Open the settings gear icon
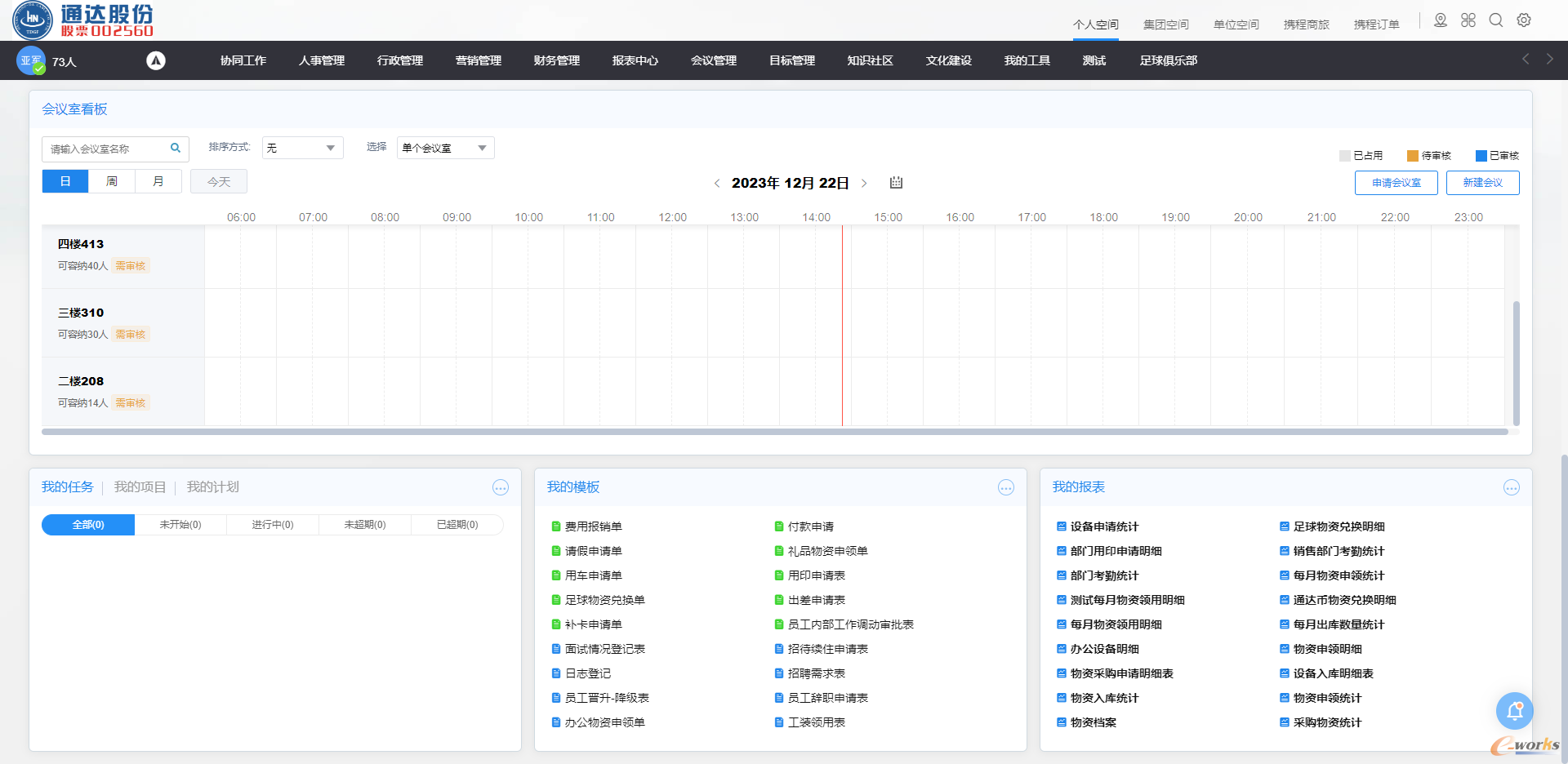This screenshot has width=1568, height=764. 1524,20
